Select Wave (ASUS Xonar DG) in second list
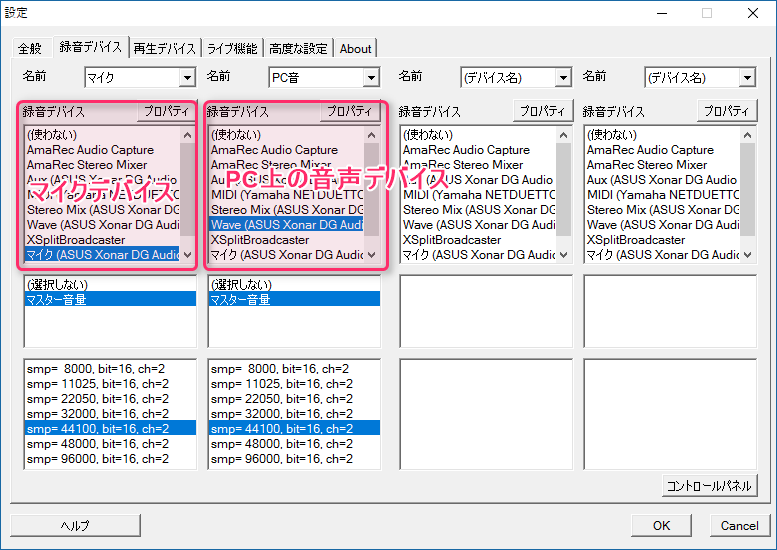 (x=286, y=224)
